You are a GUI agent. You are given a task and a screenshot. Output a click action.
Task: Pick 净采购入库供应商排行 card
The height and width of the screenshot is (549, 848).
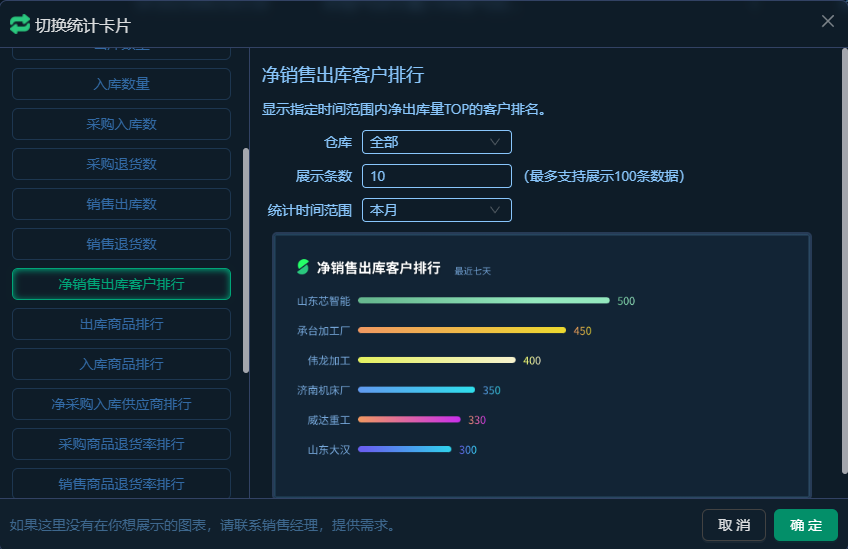tap(121, 404)
